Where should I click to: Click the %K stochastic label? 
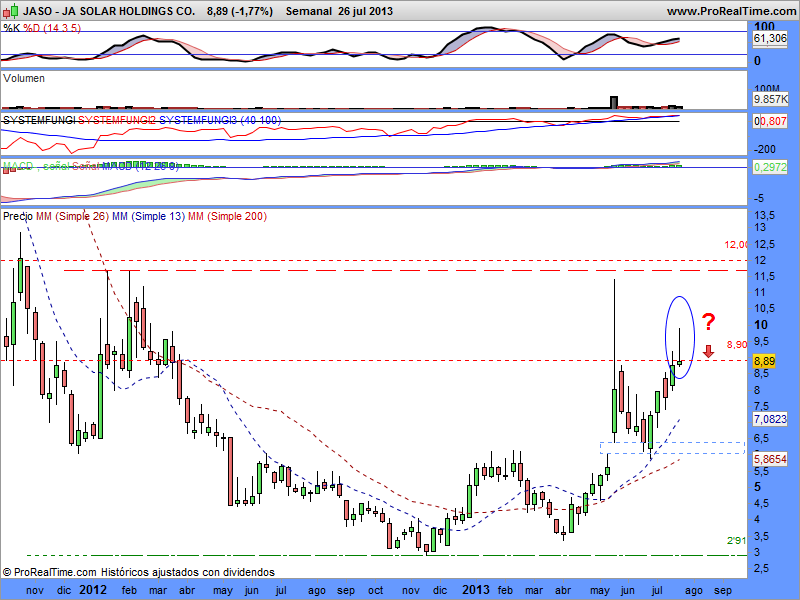12,28
